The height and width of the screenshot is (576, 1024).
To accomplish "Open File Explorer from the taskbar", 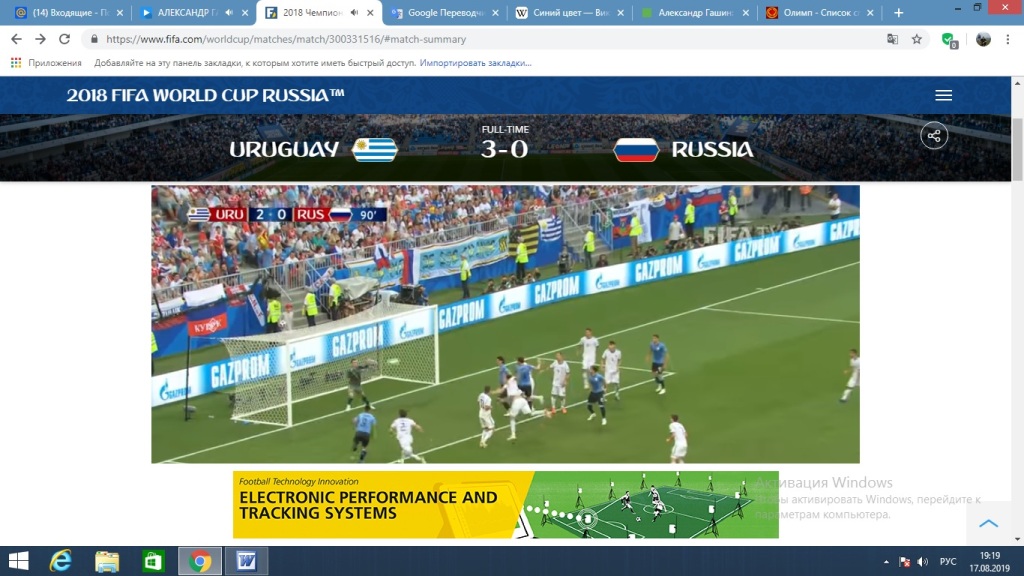I will click(x=107, y=561).
